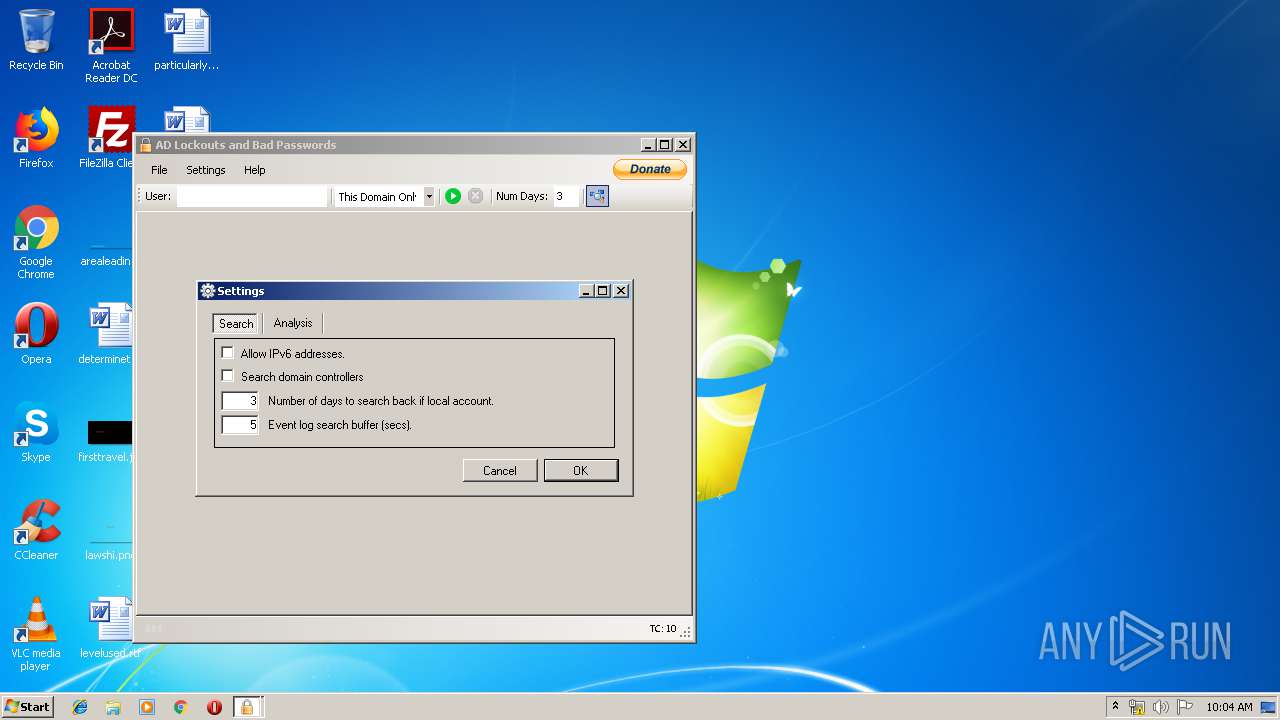Select the VLC media player desktop icon

coord(36,634)
